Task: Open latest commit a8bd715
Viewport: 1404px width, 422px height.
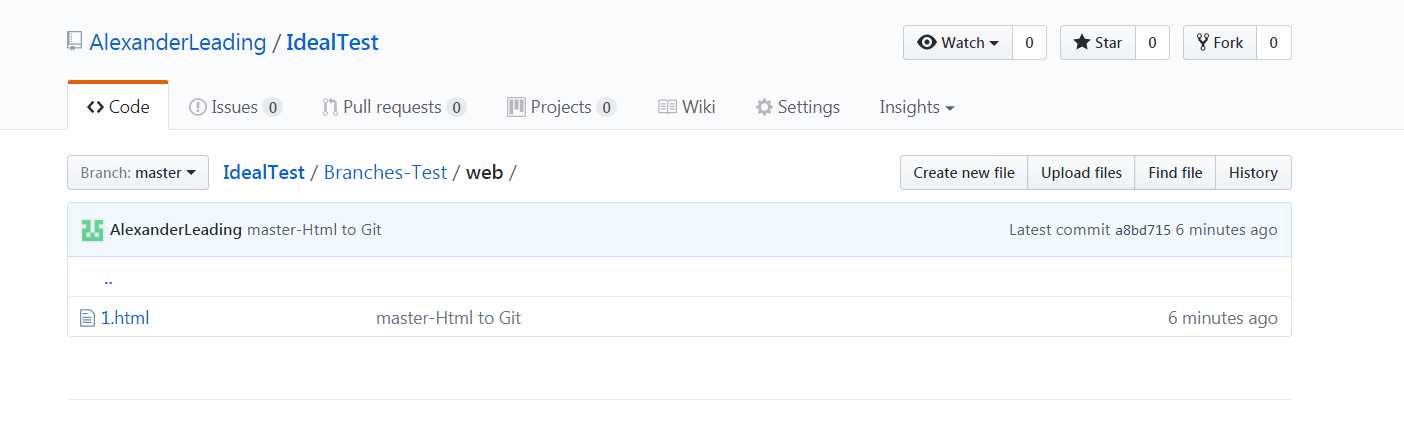Action: point(1142,230)
